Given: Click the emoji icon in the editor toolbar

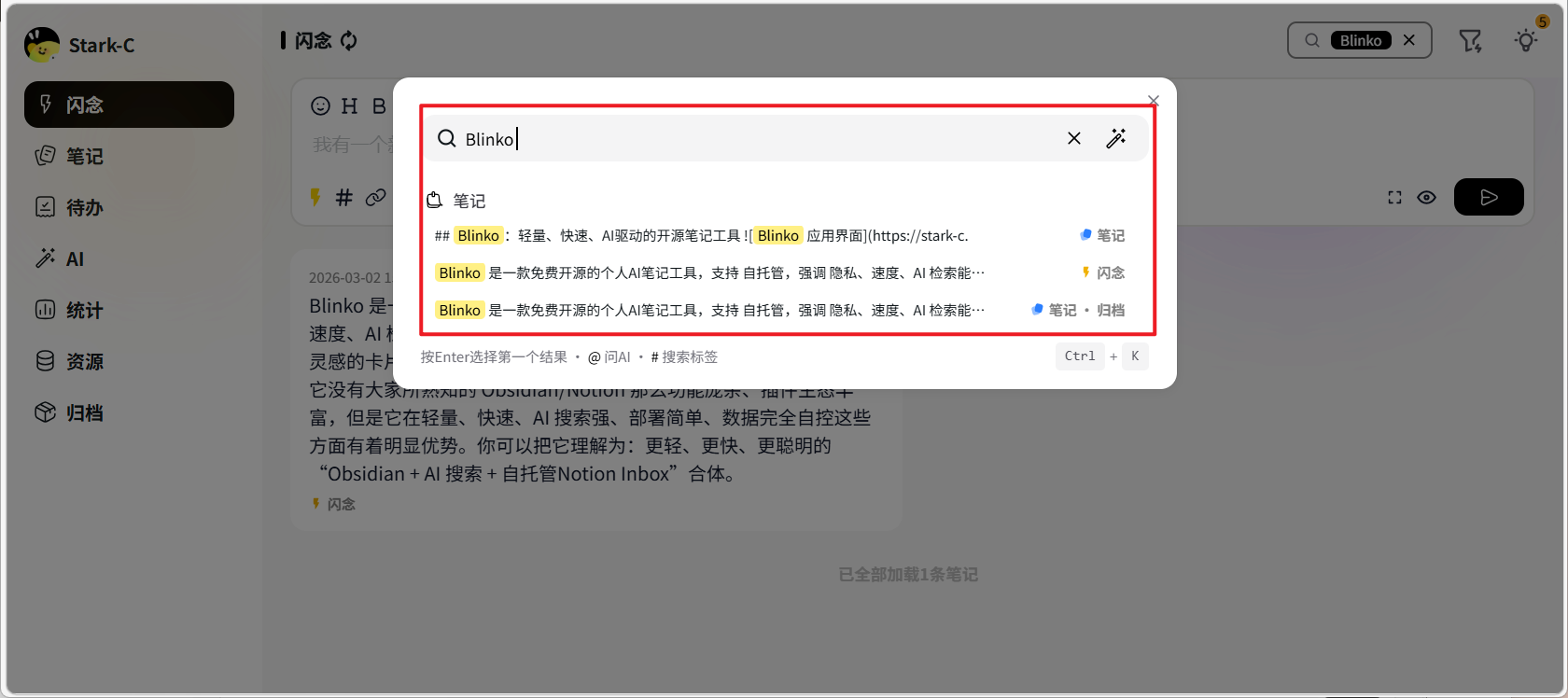Looking at the screenshot, I should click(320, 106).
